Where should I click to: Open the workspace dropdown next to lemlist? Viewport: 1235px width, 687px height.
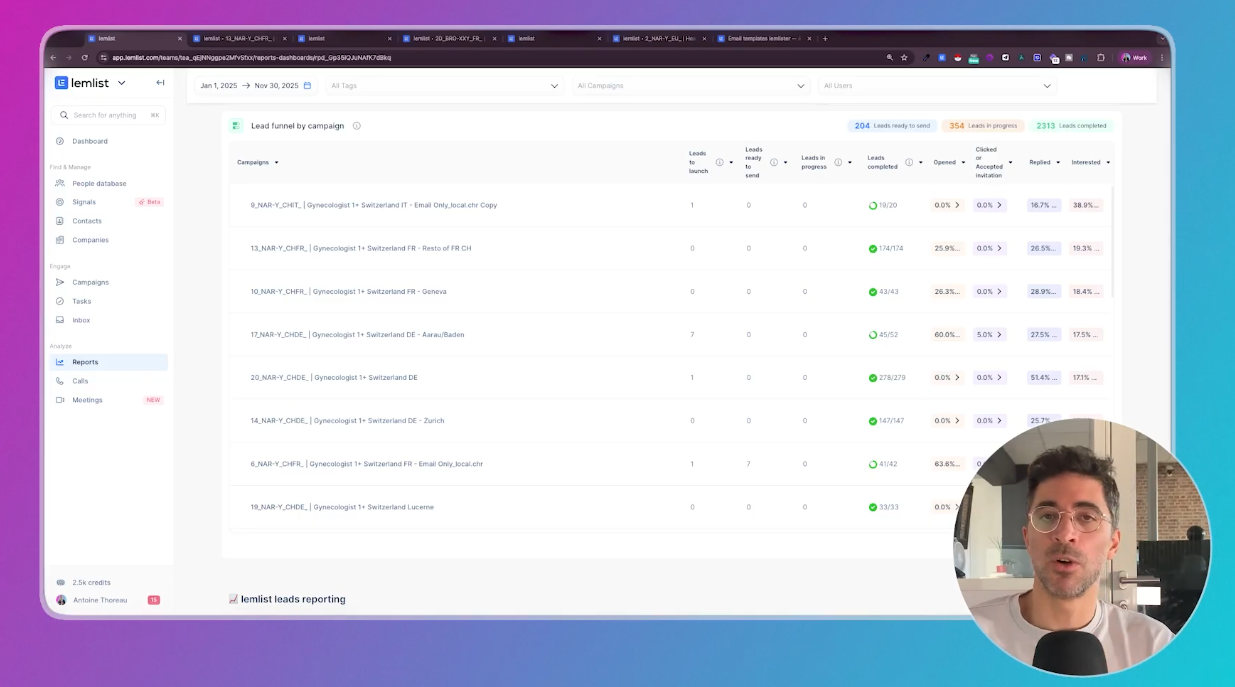[x=121, y=83]
